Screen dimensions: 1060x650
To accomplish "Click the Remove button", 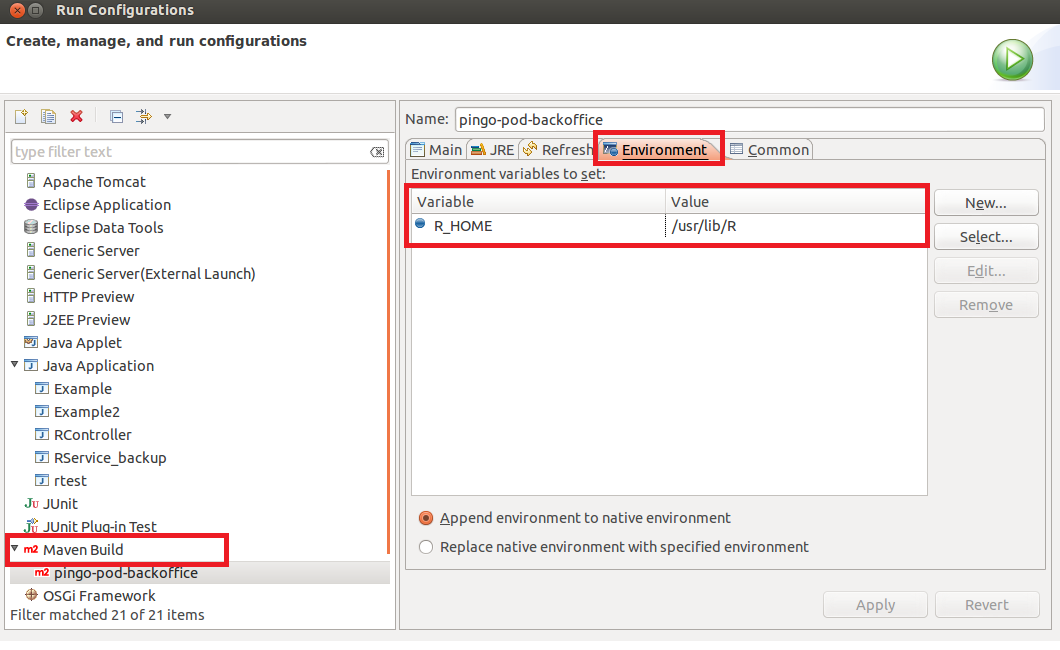I will [986, 305].
